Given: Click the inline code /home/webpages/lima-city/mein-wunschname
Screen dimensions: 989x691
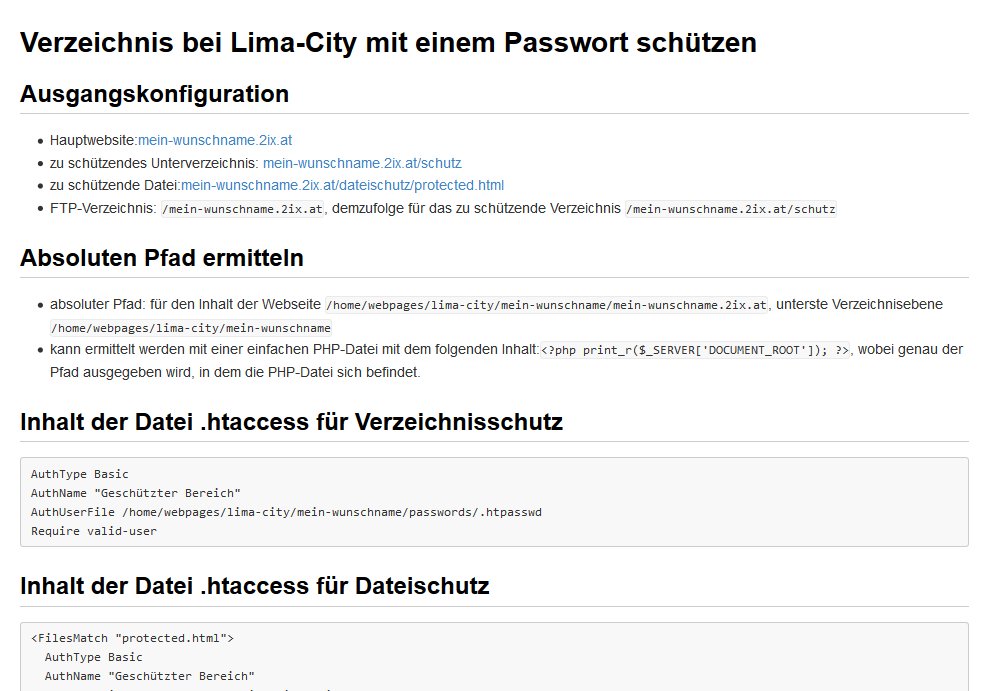Looking at the screenshot, I should 191,328.
